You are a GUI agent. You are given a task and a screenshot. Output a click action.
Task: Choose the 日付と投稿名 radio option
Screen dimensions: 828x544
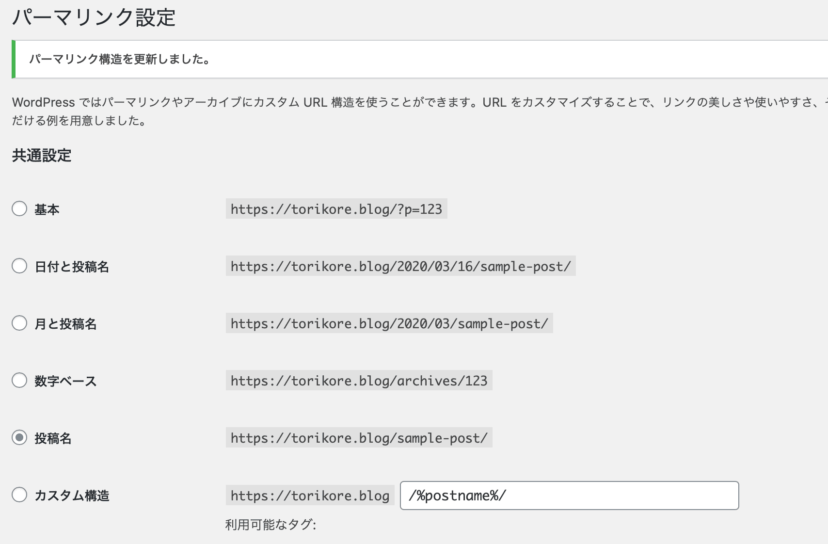coord(19,266)
